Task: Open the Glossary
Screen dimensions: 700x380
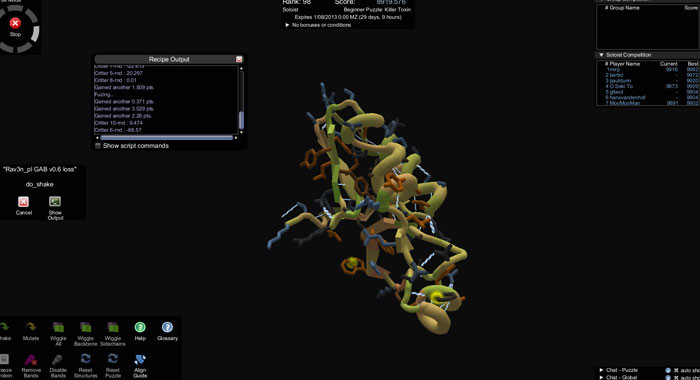Action: [x=167, y=331]
